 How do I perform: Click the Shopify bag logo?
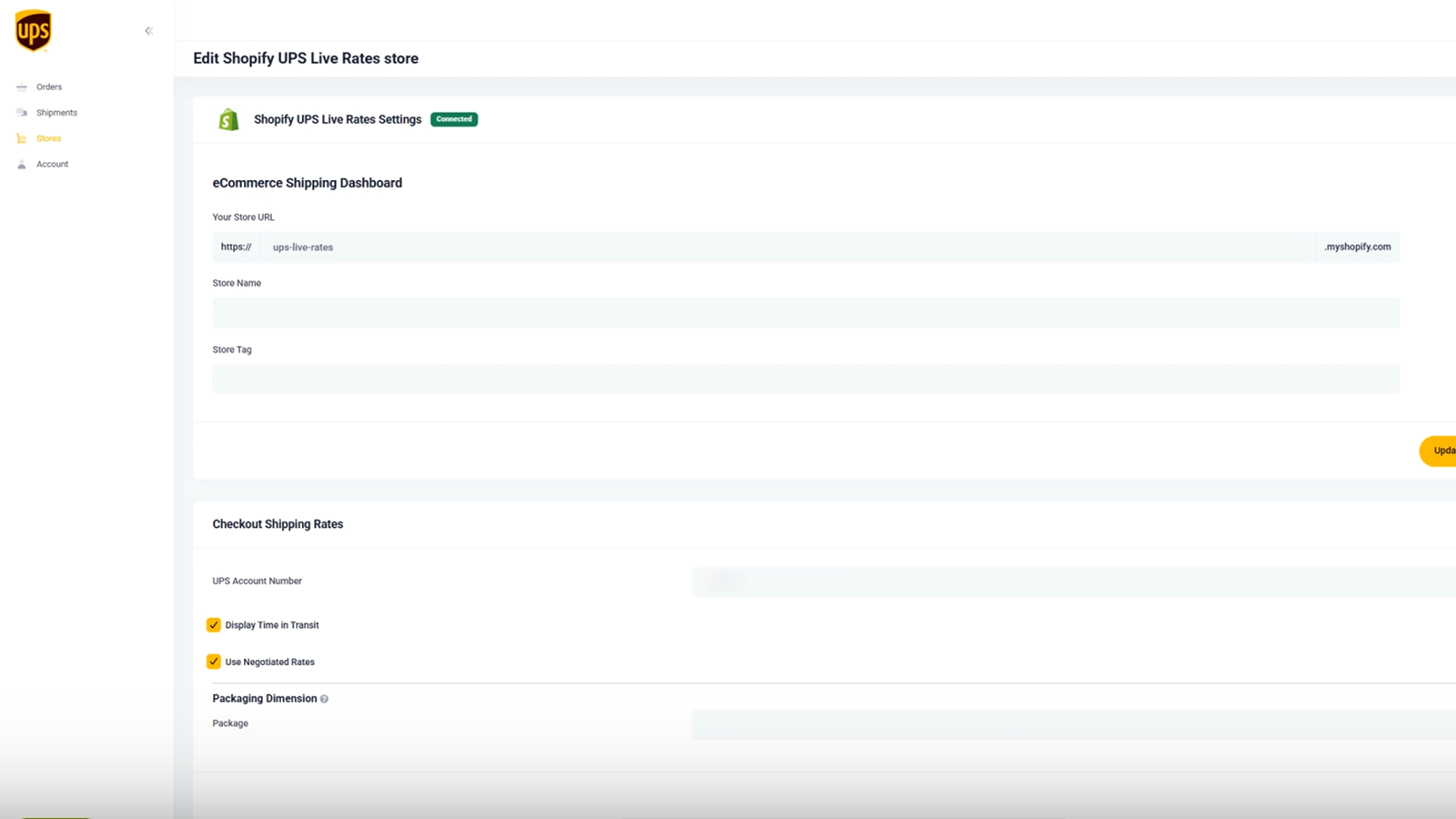point(228,119)
